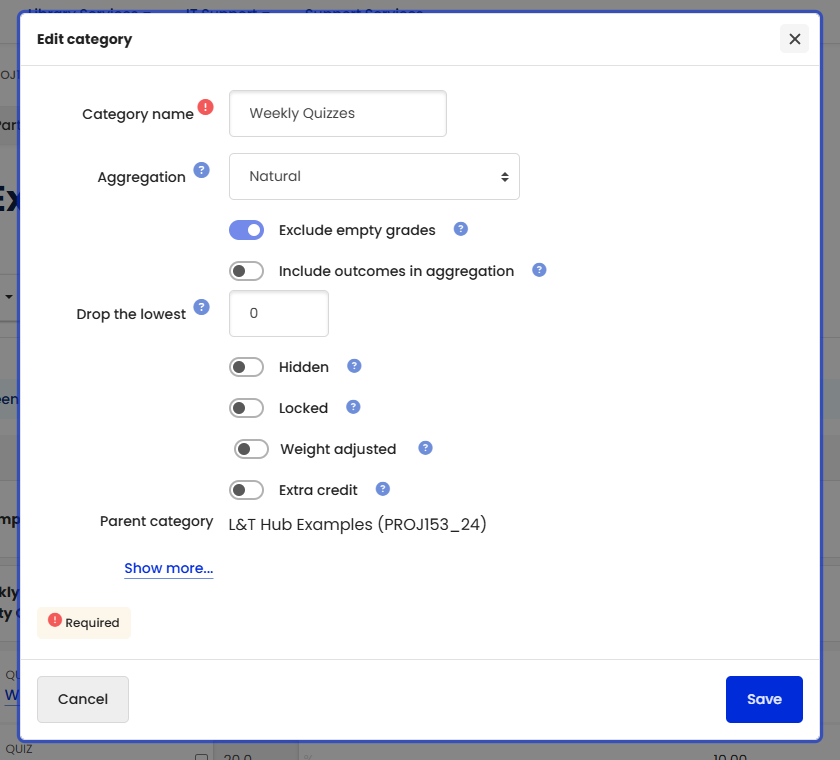The image size is (840, 760).
Task: Click inside the Category name field
Action: (x=337, y=113)
